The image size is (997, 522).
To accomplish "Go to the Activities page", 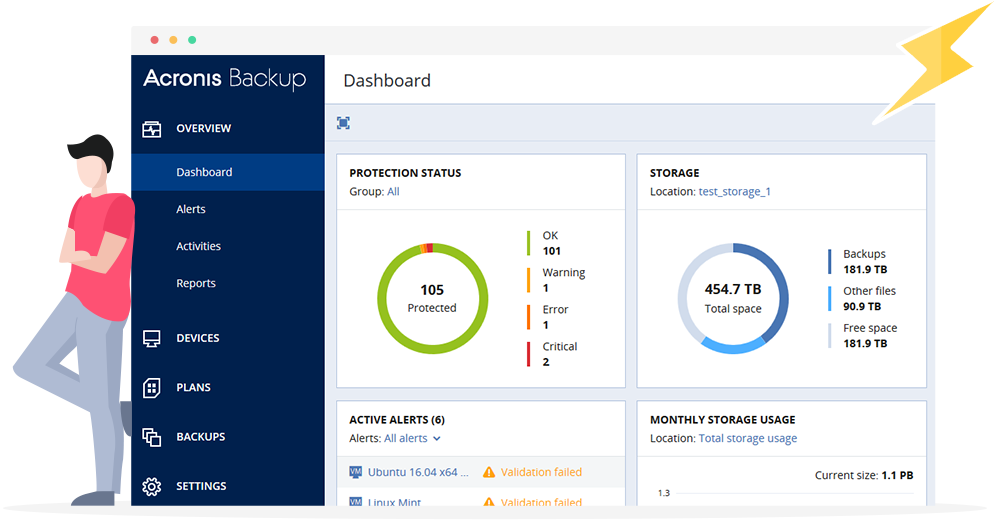I will click(x=198, y=246).
